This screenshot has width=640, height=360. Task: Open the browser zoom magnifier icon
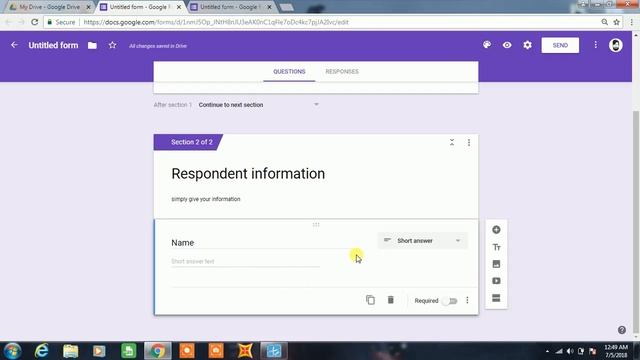coord(604,22)
